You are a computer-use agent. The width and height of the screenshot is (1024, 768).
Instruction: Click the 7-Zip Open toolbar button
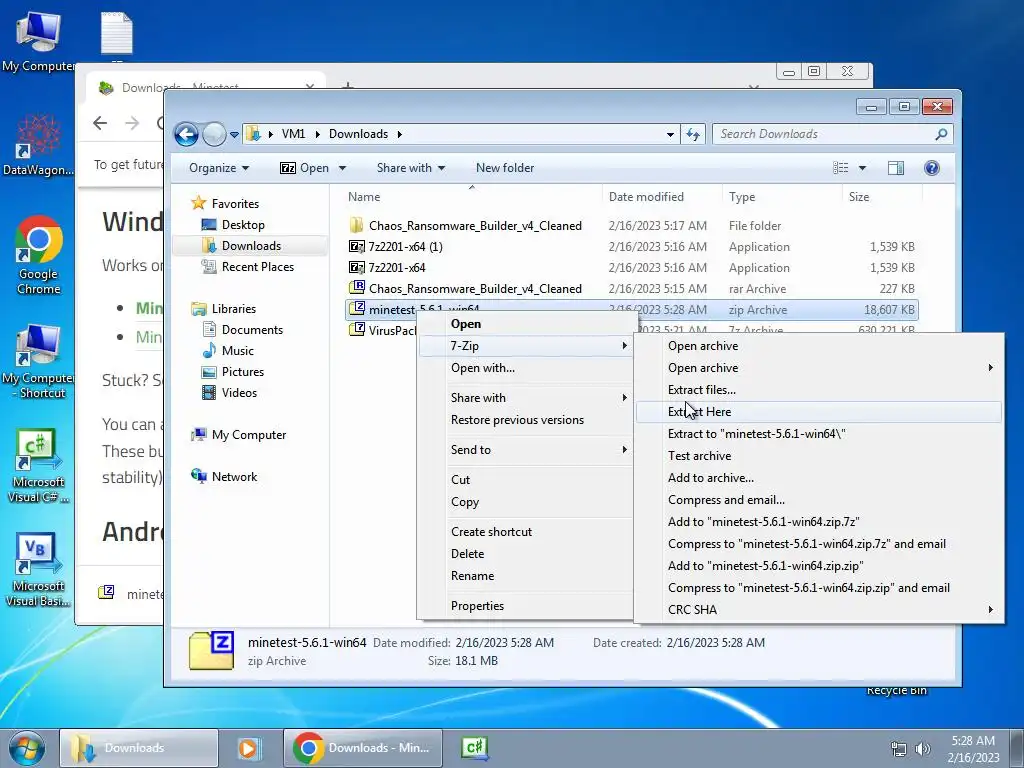click(304, 168)
